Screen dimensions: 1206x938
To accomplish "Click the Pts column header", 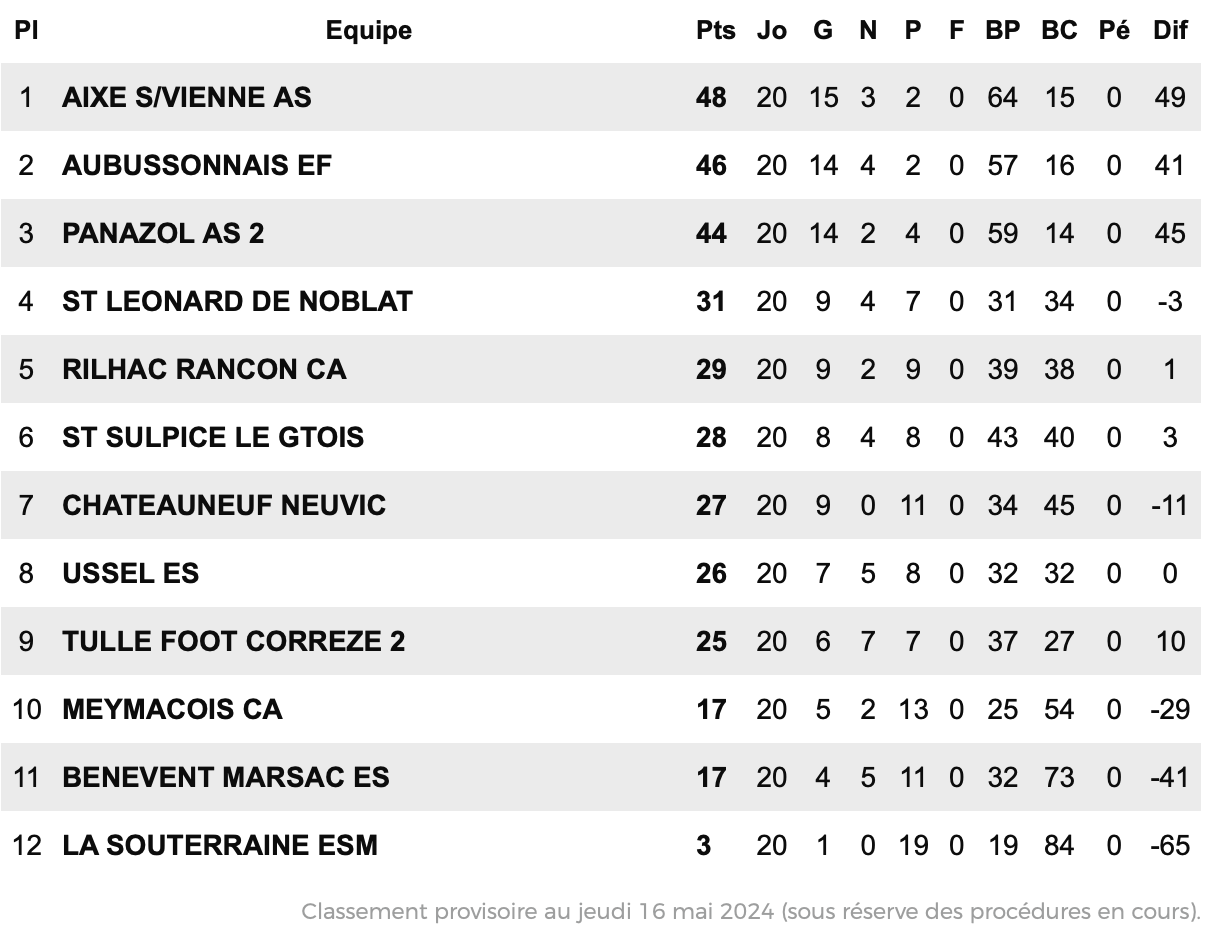I will (x=715, y=31).
